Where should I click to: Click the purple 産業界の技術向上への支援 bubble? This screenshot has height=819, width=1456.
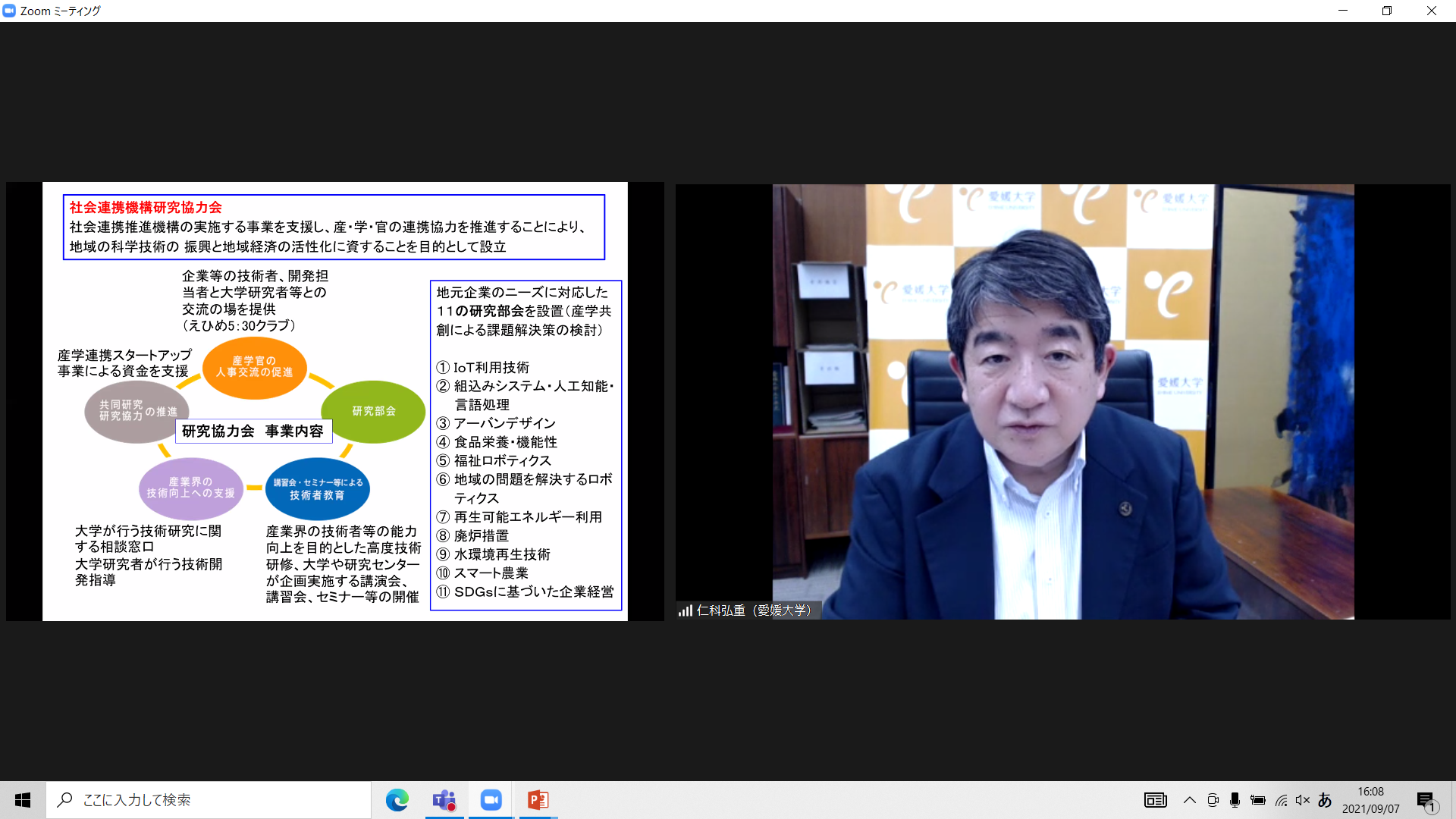191,488
